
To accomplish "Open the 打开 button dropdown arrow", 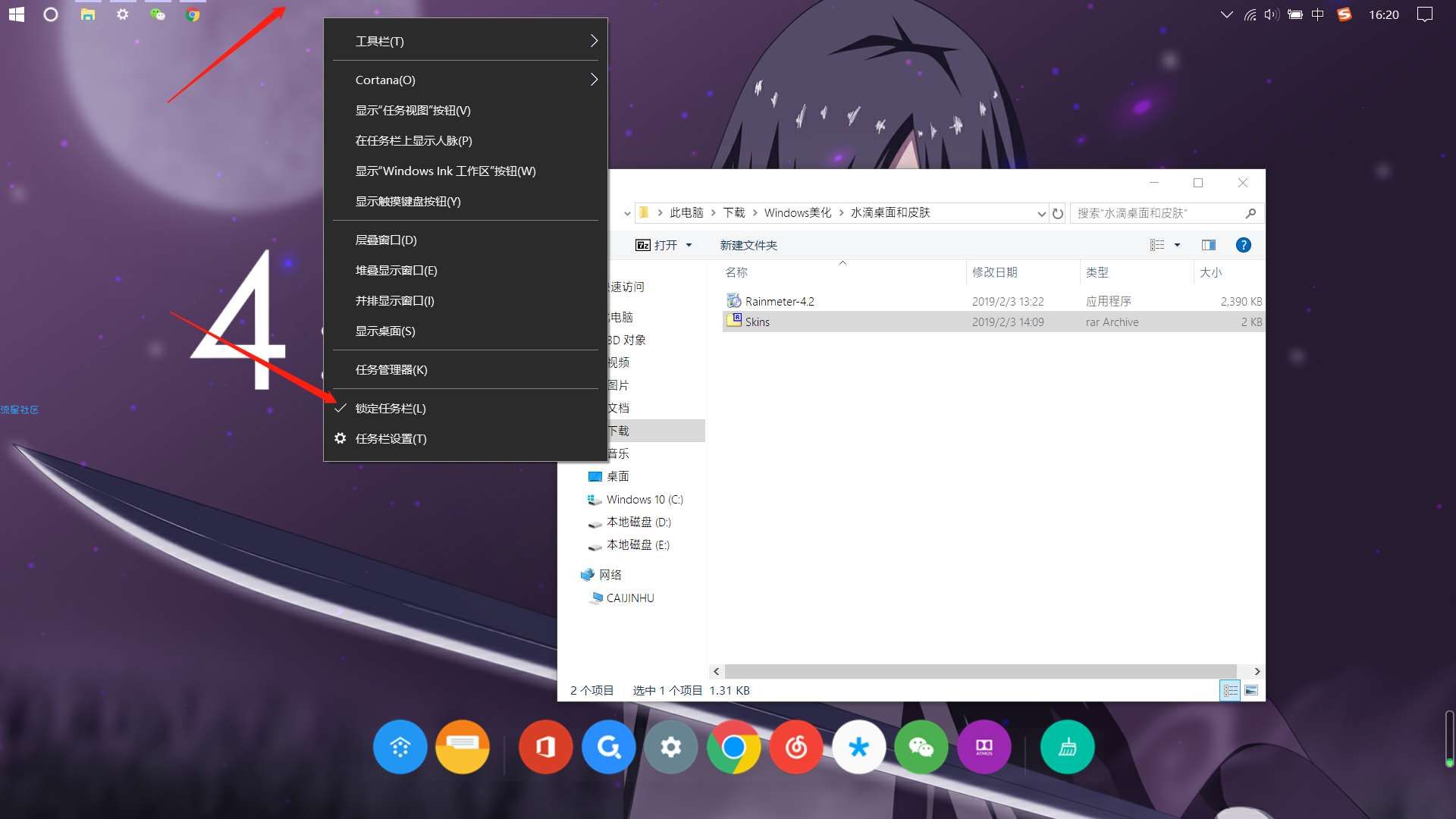I will (689, 245).
